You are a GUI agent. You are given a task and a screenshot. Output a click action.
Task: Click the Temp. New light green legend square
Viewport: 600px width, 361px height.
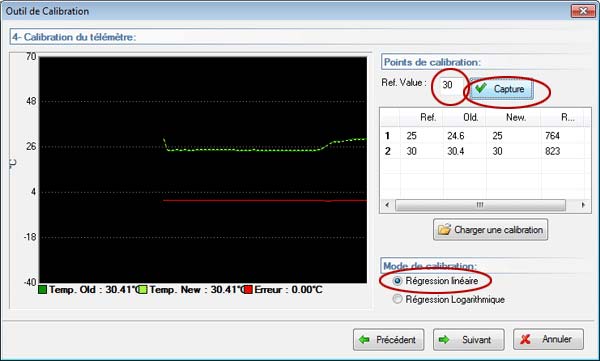[143, 290]
